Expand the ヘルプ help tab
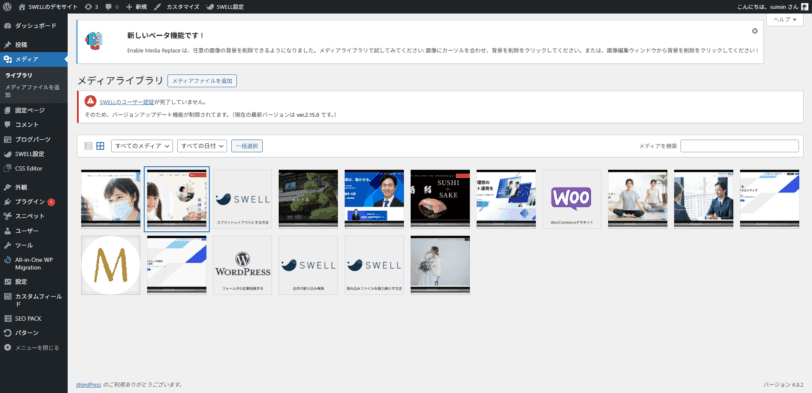 click(x=785, y=19)
